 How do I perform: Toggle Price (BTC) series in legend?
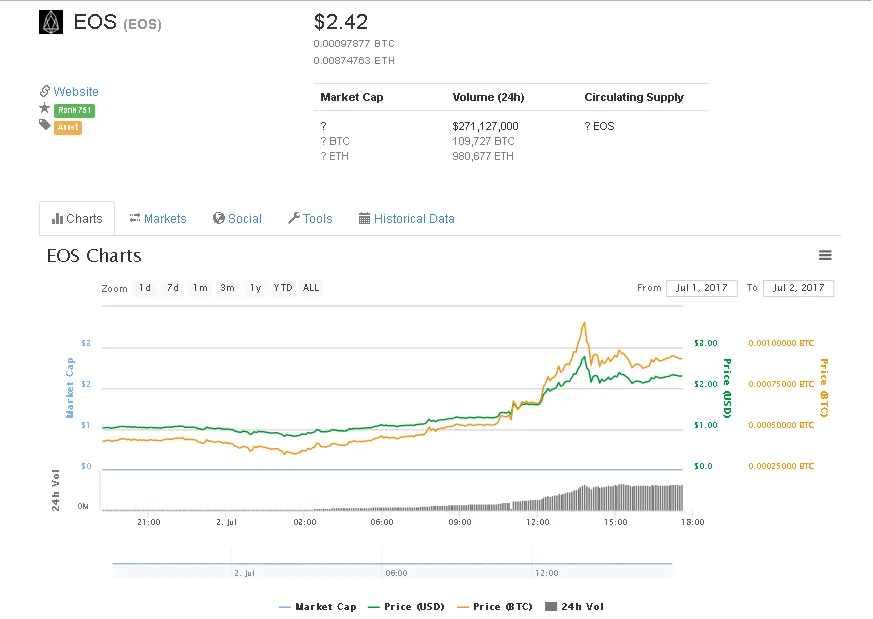click(x=494, y=607)
